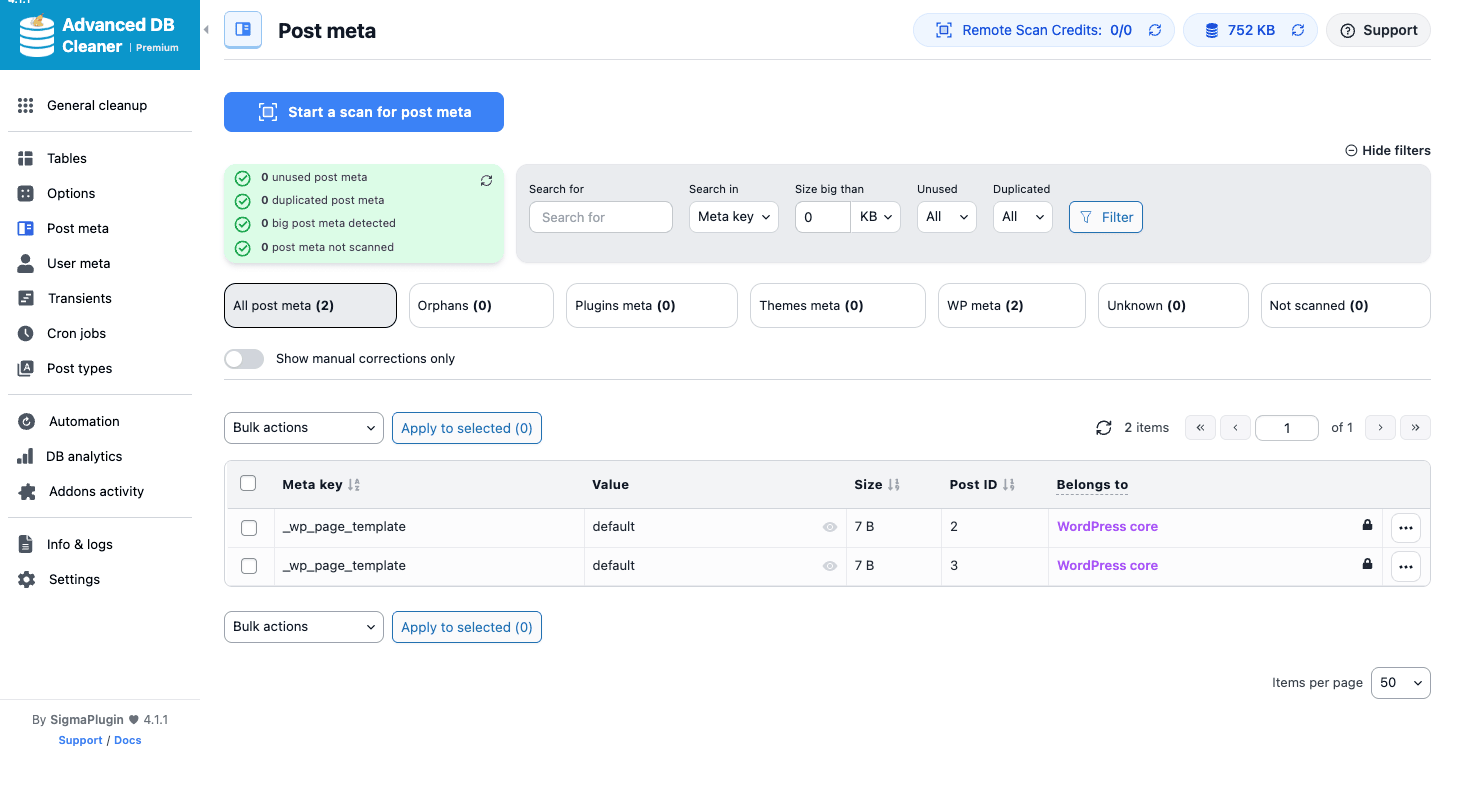
Task: Open the top Bulk actions dropdown
Action: coord(304,428)
